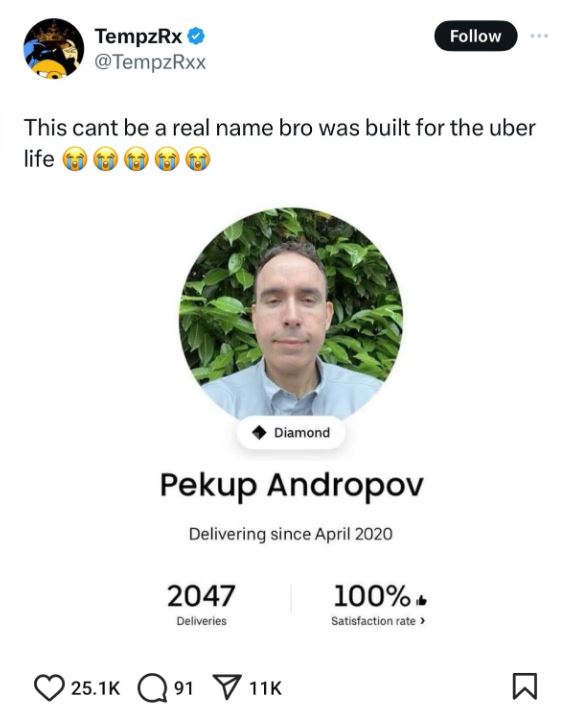Open comments via speech bubble icon

153,688
